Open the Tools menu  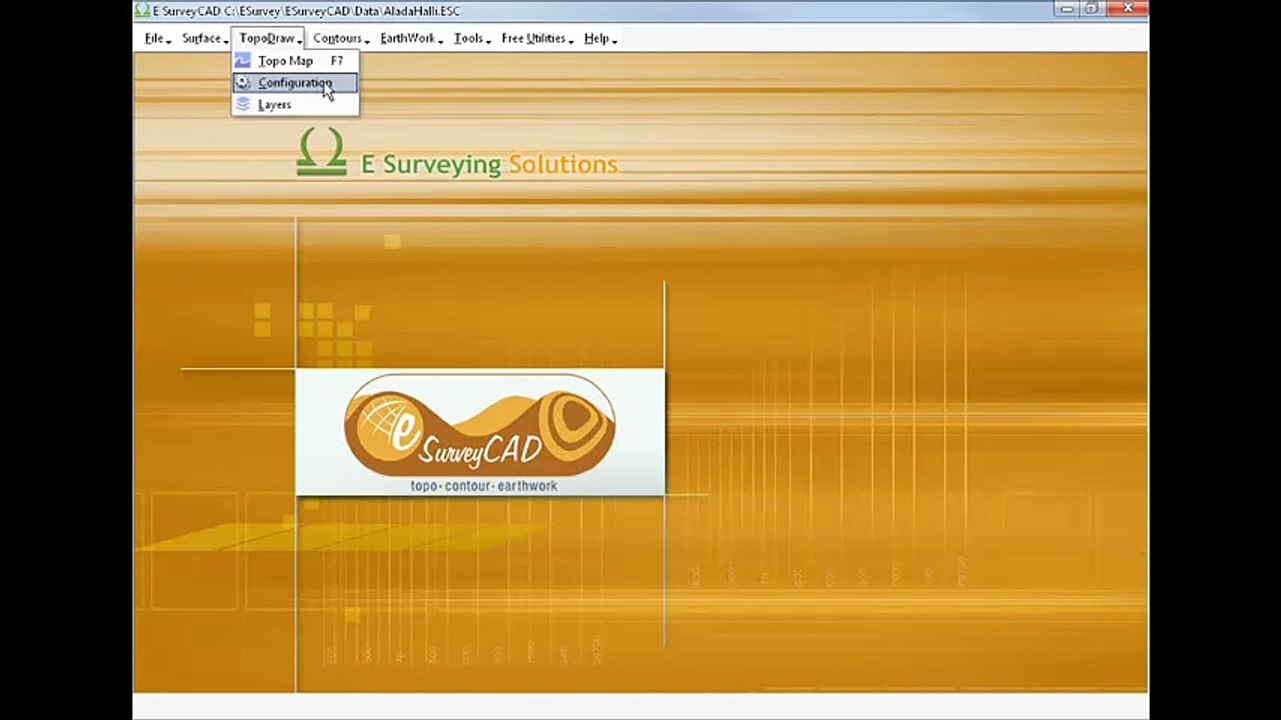(471, 38)
